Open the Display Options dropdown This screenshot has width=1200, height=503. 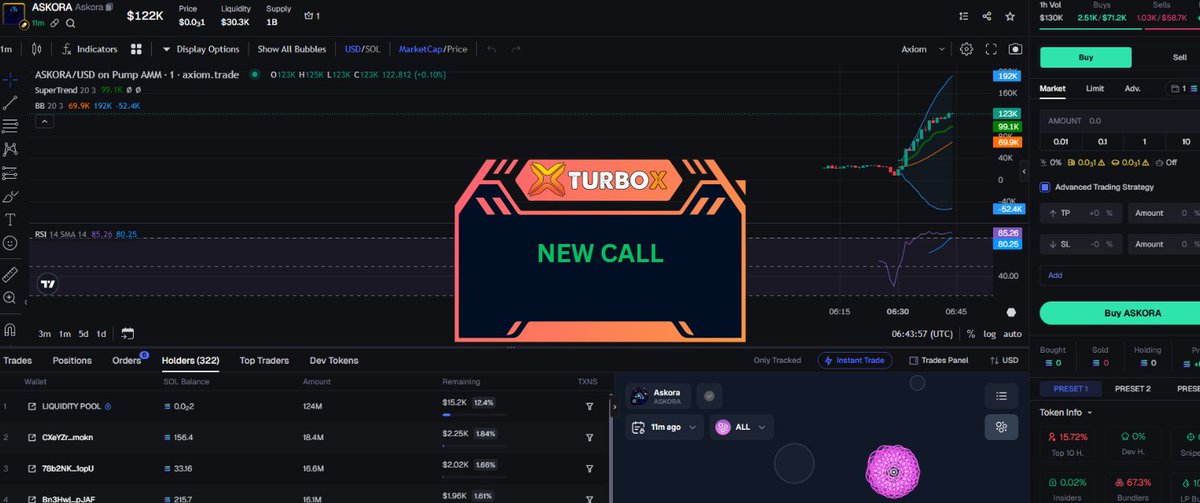[201, 49]
